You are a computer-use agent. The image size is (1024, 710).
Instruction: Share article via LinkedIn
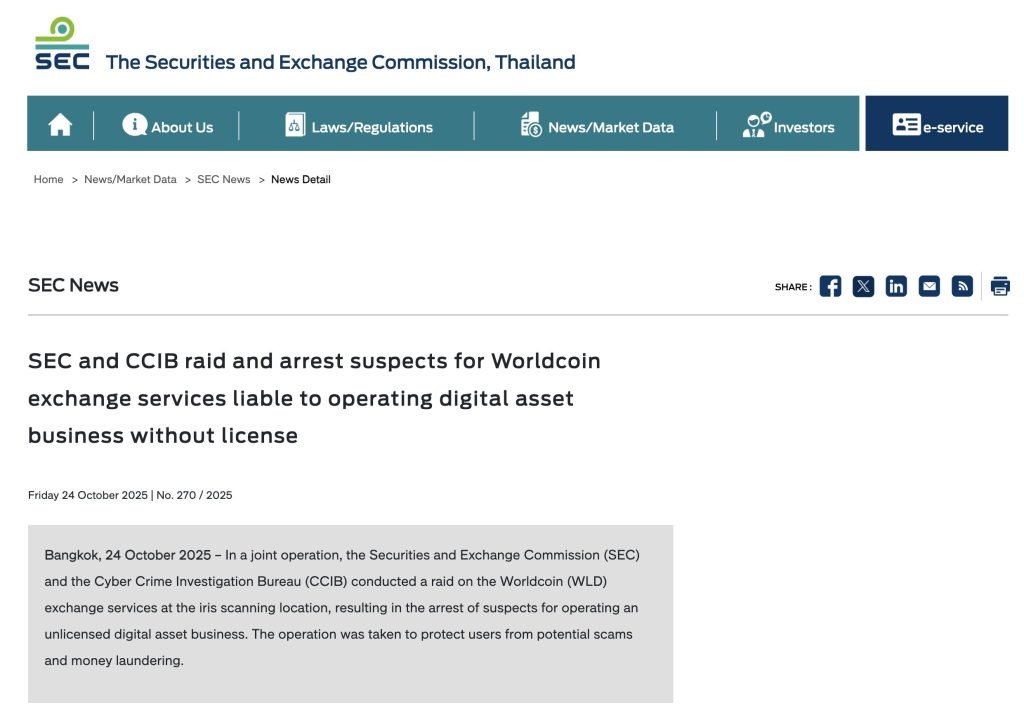[x=896, y=286]
